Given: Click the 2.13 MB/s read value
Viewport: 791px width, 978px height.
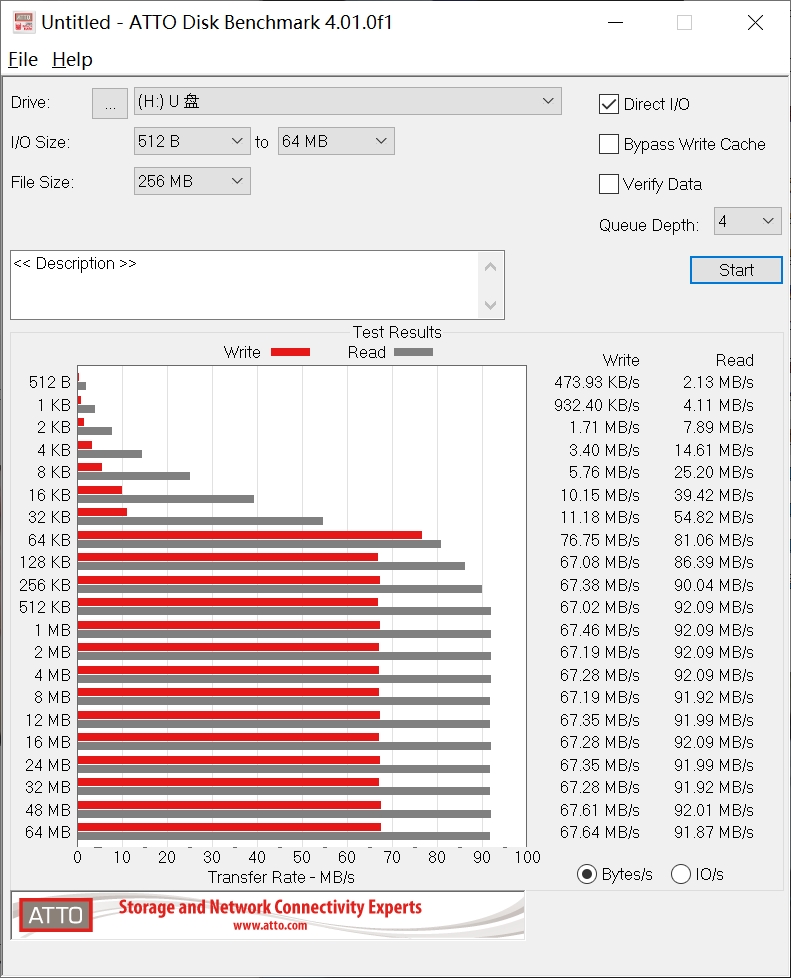Looking at the screenshot, I should click(x=718, y=382).
